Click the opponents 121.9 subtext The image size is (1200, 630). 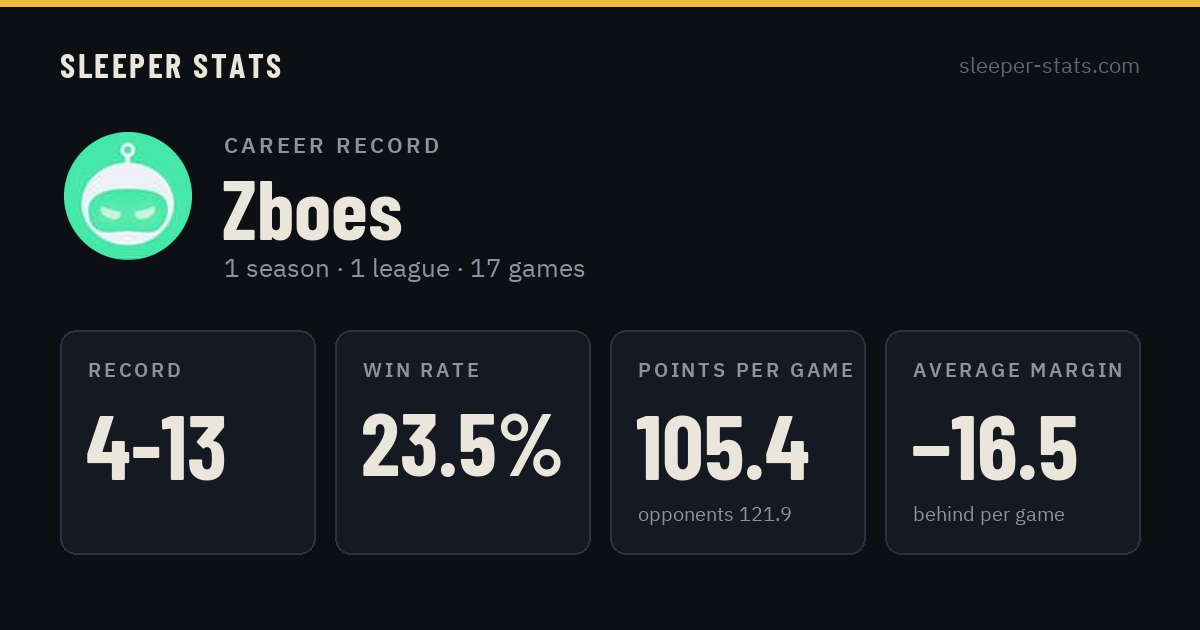(x=715, y=515)
